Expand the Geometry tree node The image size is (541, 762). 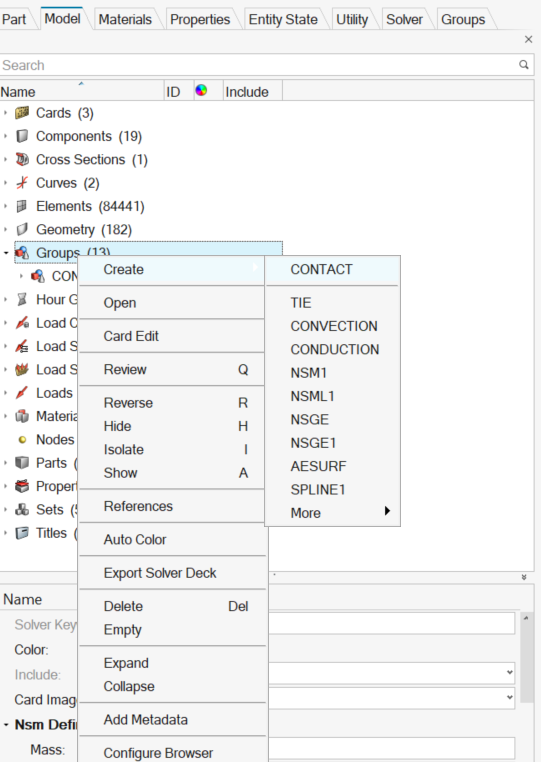point(5,229)
